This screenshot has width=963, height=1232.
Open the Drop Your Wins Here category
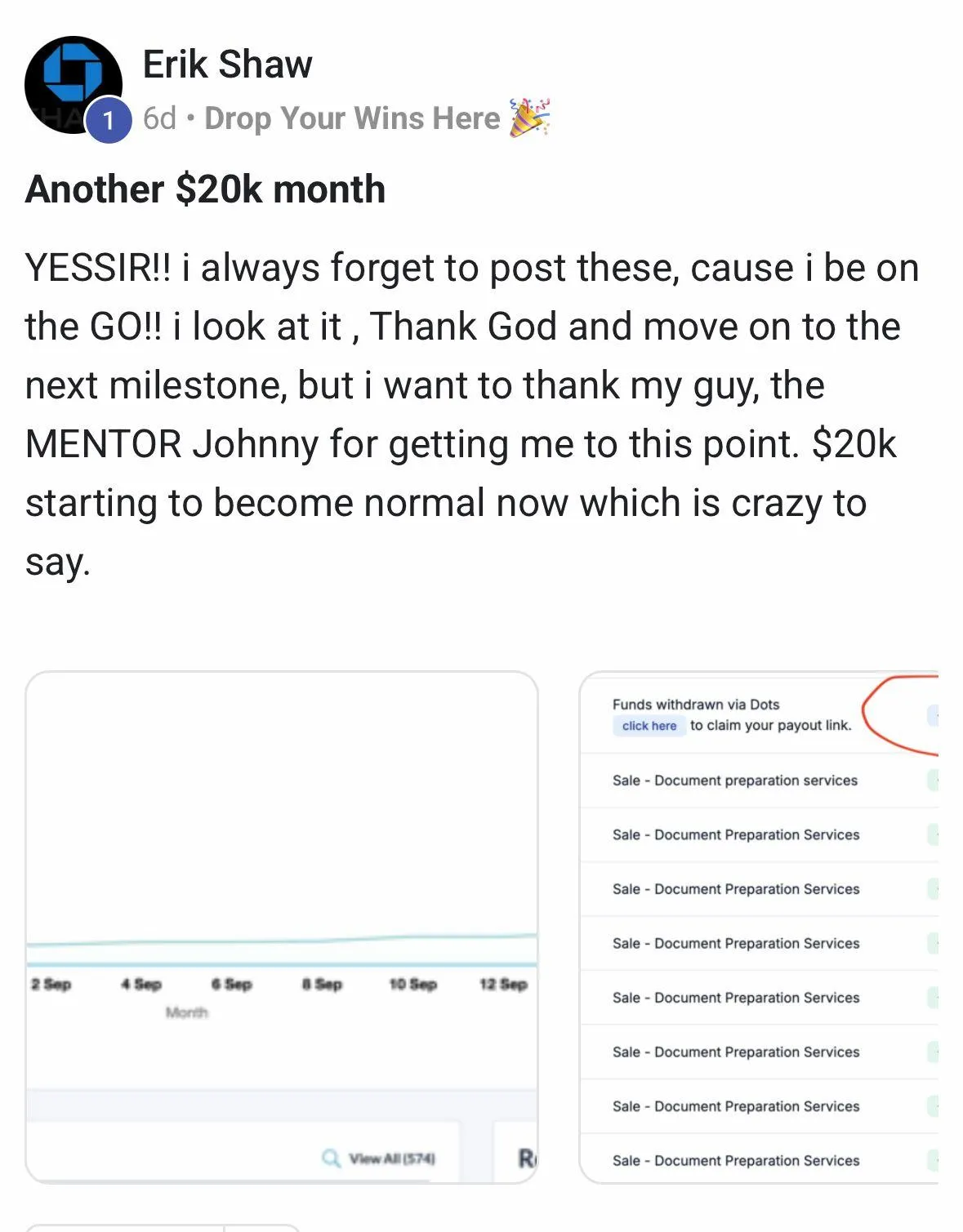tap(352, 118)
